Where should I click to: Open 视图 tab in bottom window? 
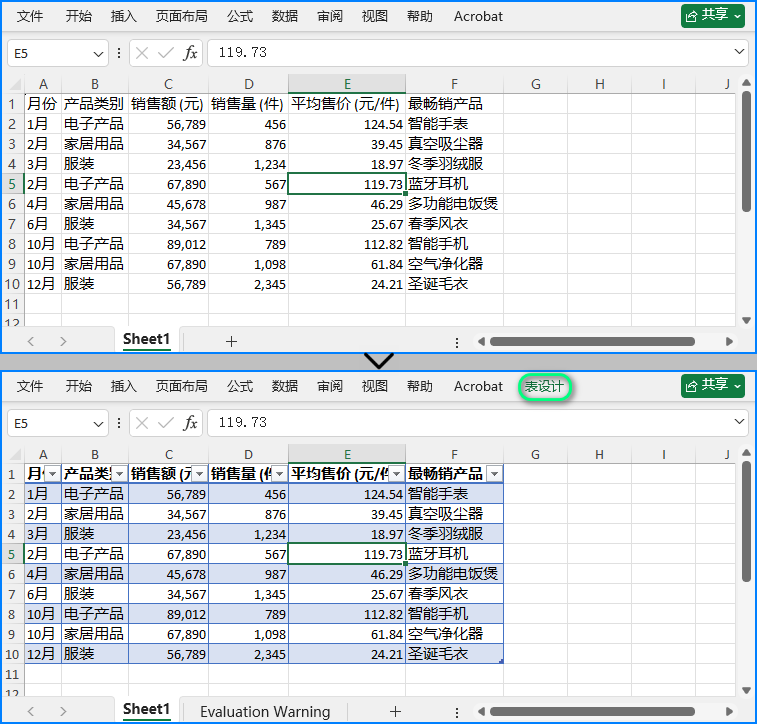[375, 386]
